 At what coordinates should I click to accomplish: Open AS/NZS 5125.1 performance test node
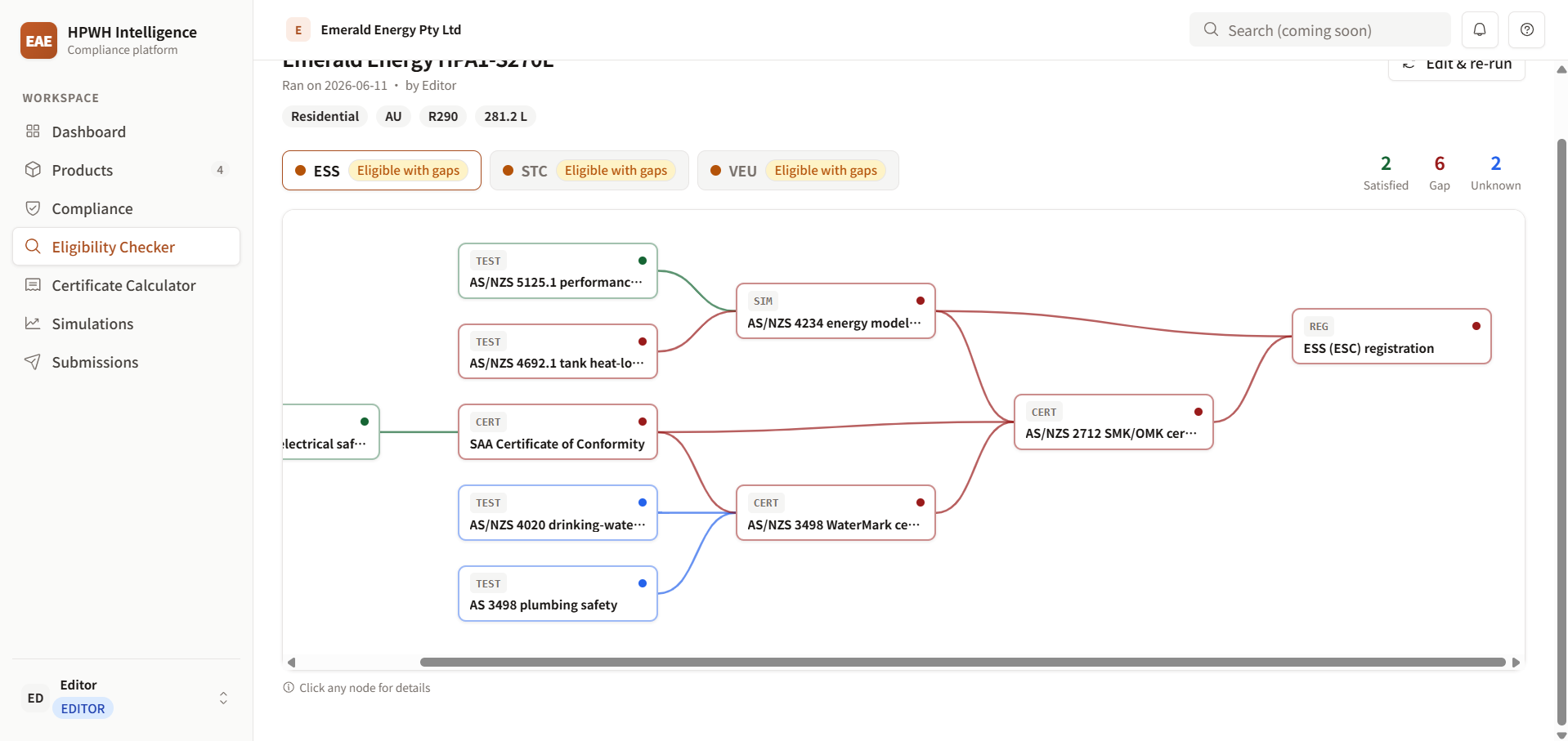558,270
